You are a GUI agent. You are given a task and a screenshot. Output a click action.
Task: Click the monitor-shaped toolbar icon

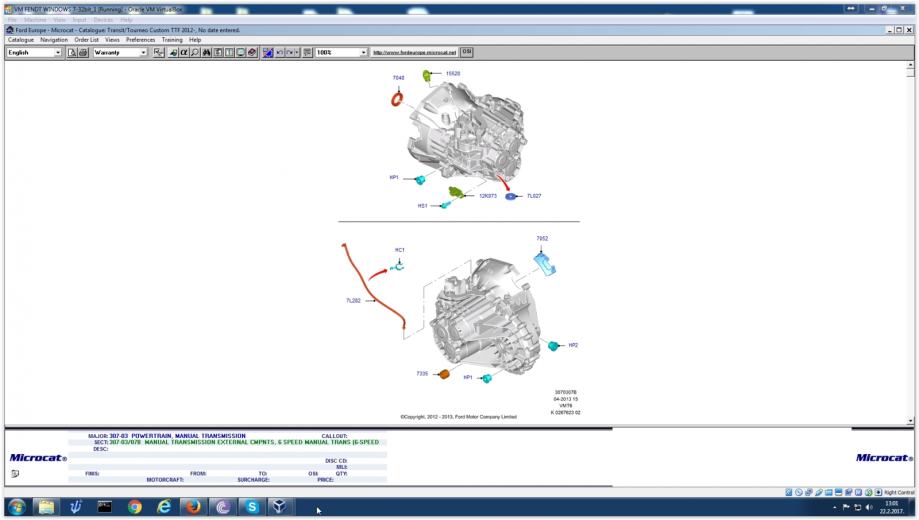[241, 52]
